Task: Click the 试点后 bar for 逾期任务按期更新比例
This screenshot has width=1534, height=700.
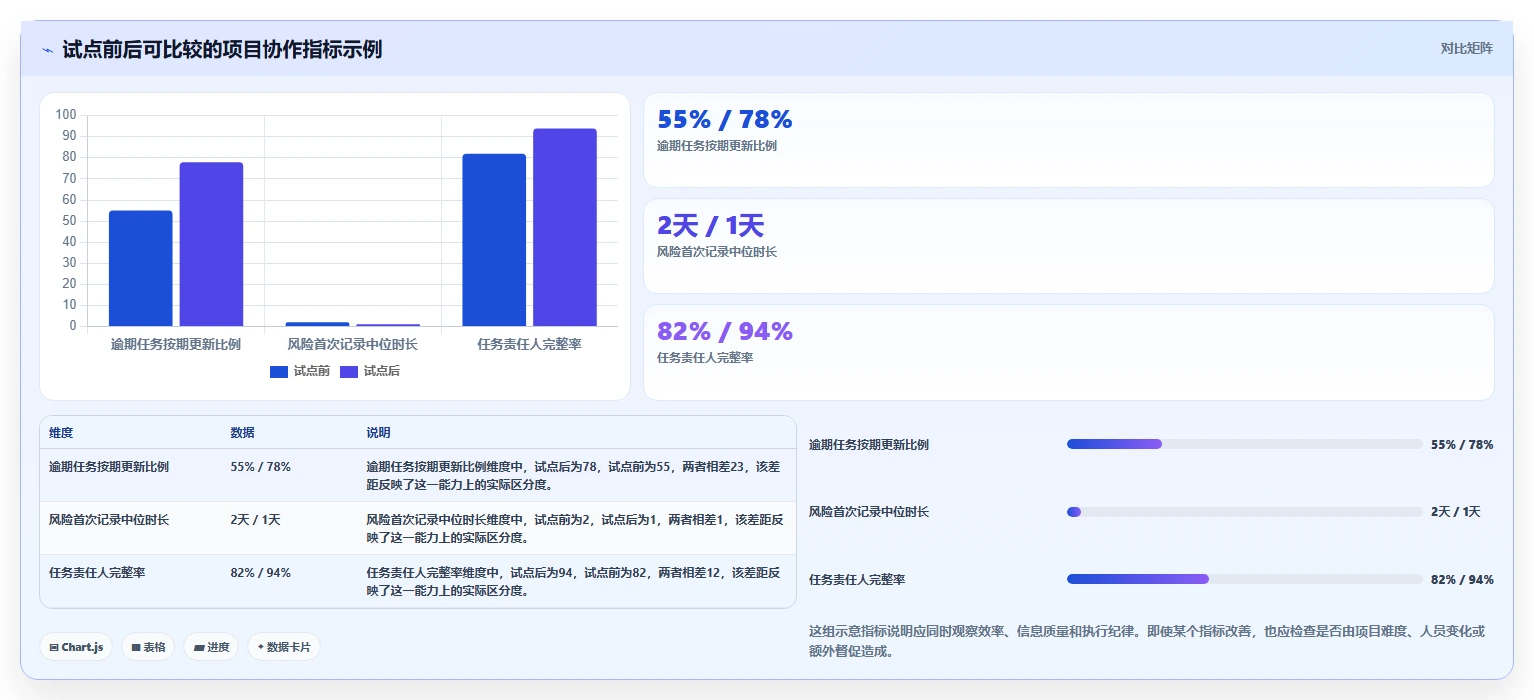Action: [x=211, y=244]
